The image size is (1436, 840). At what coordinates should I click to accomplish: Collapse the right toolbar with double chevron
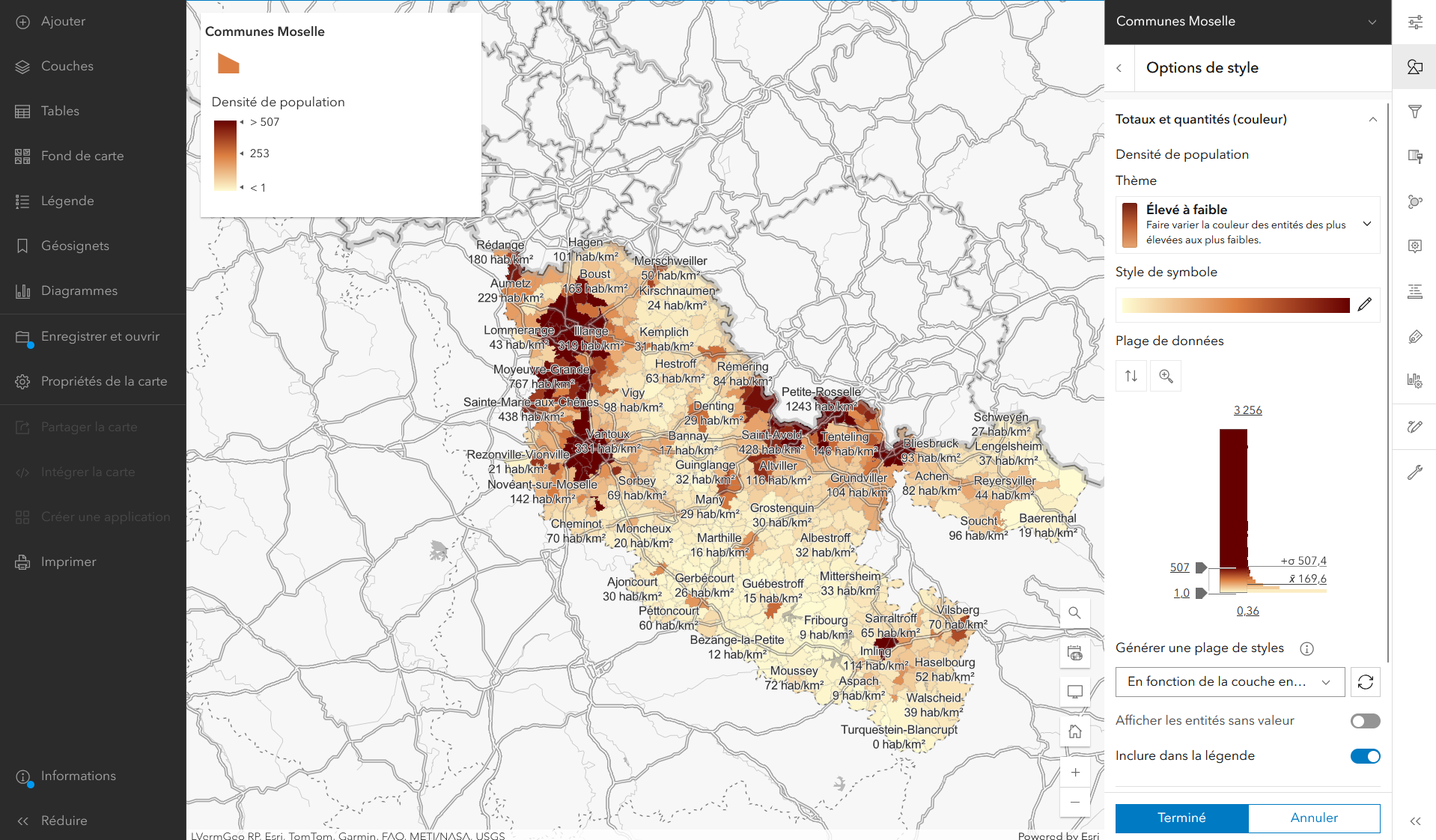1415,821
